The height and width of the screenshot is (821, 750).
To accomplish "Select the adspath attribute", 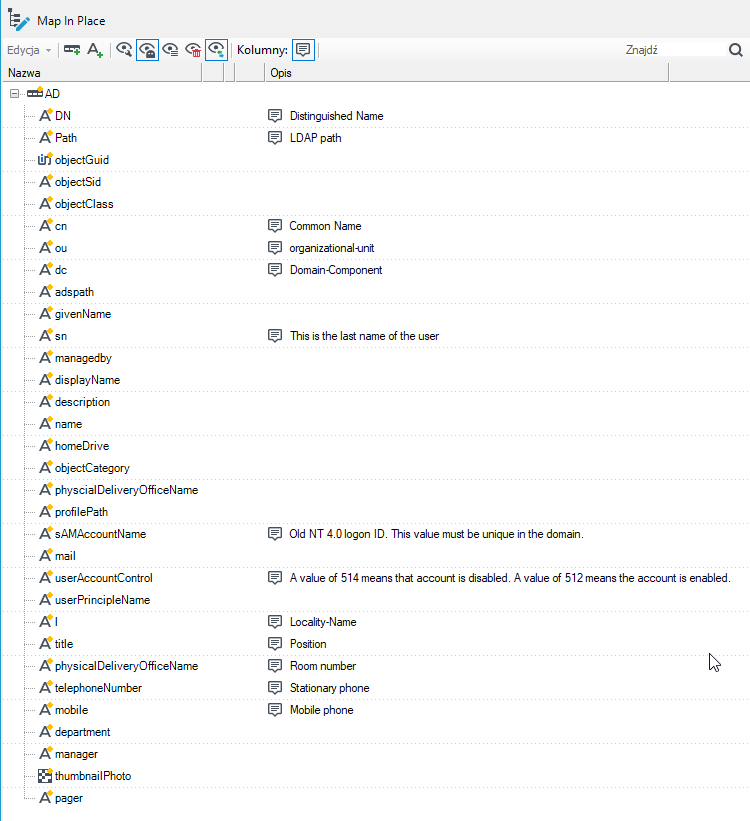I will (74, 292).
